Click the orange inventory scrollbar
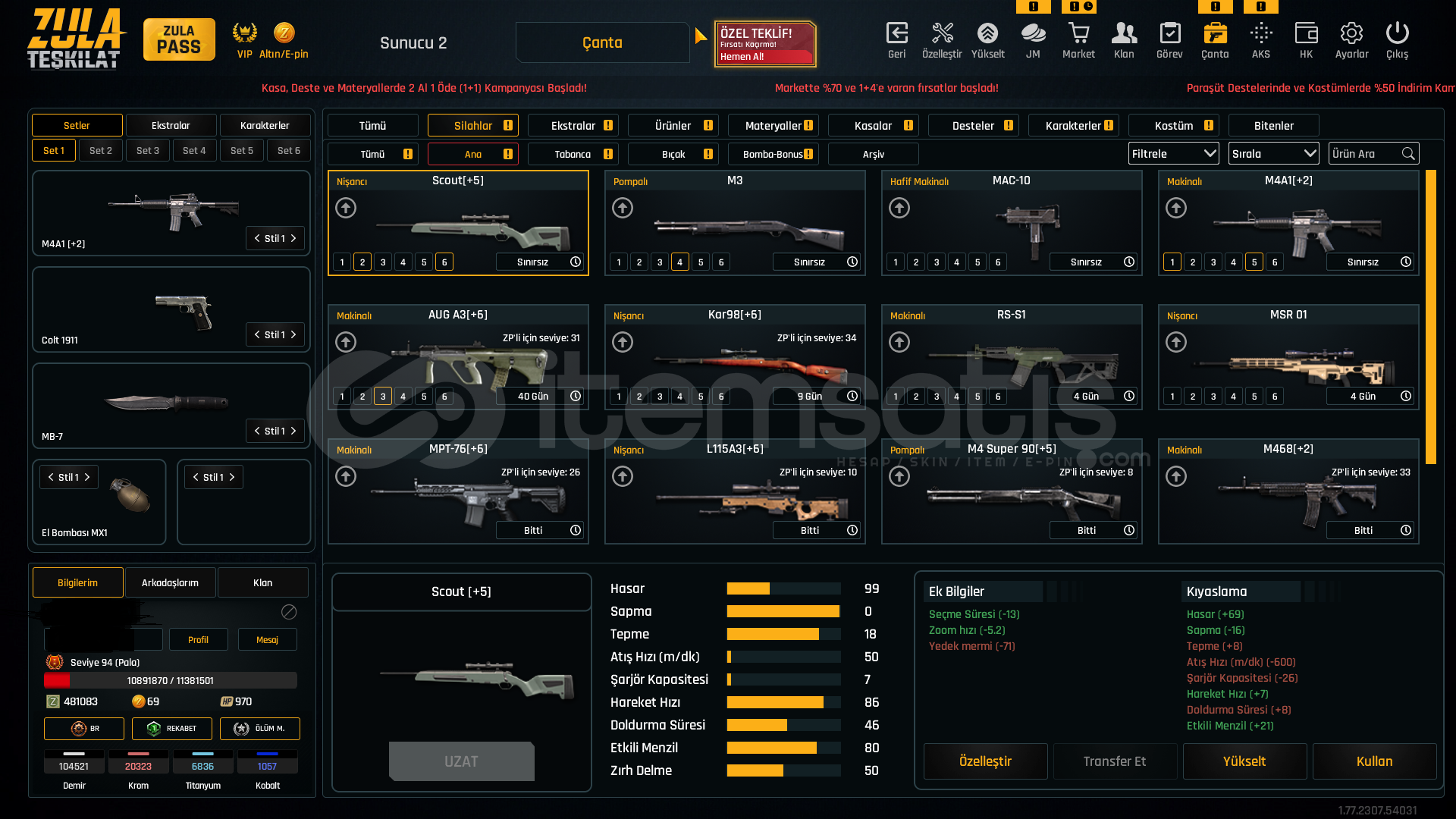This screenshot has width=1456, height=819. (1431, 317)
